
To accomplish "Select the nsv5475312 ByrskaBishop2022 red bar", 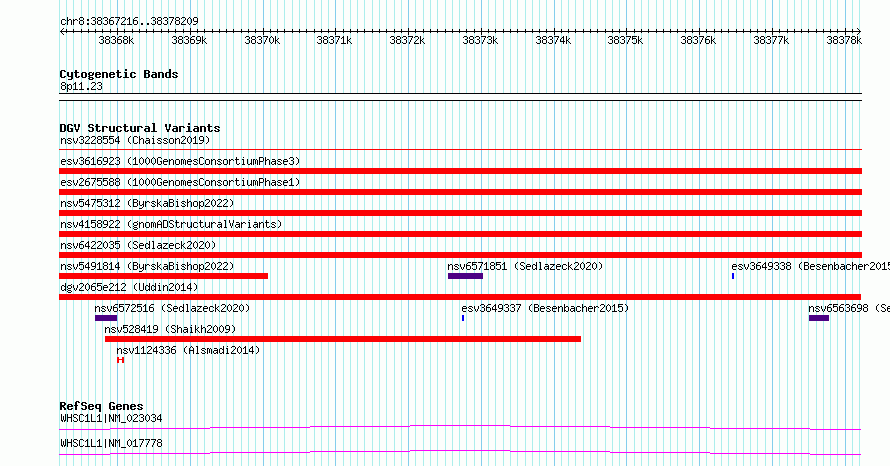I will pos(460,213).
